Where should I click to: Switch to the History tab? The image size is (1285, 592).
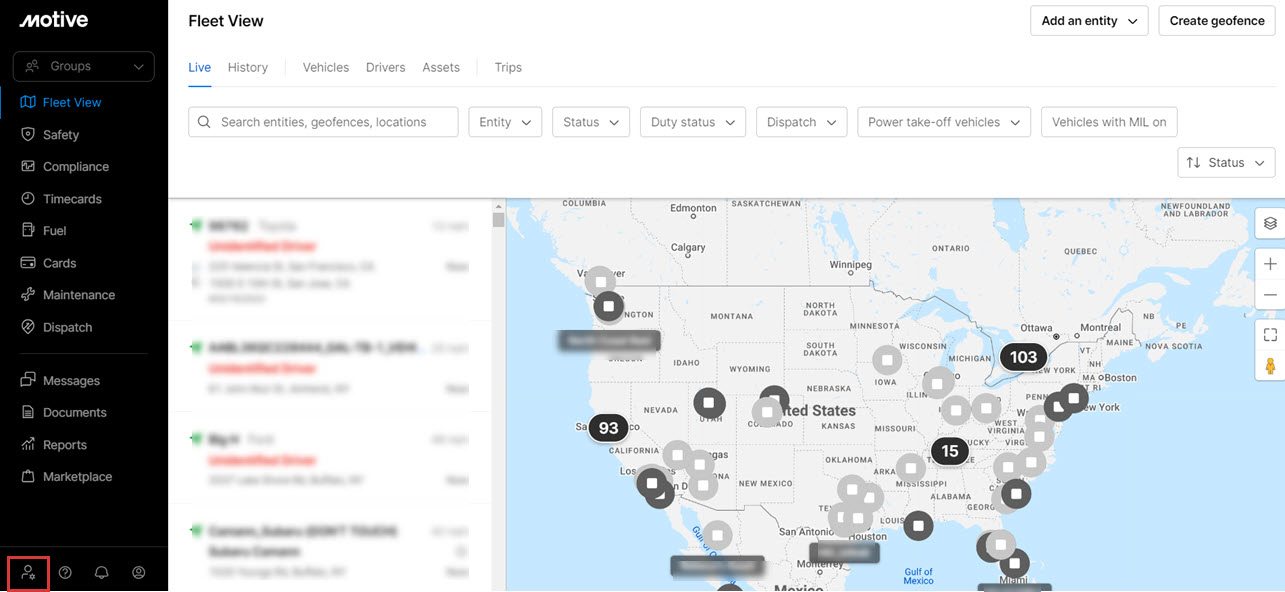(248, 68)
